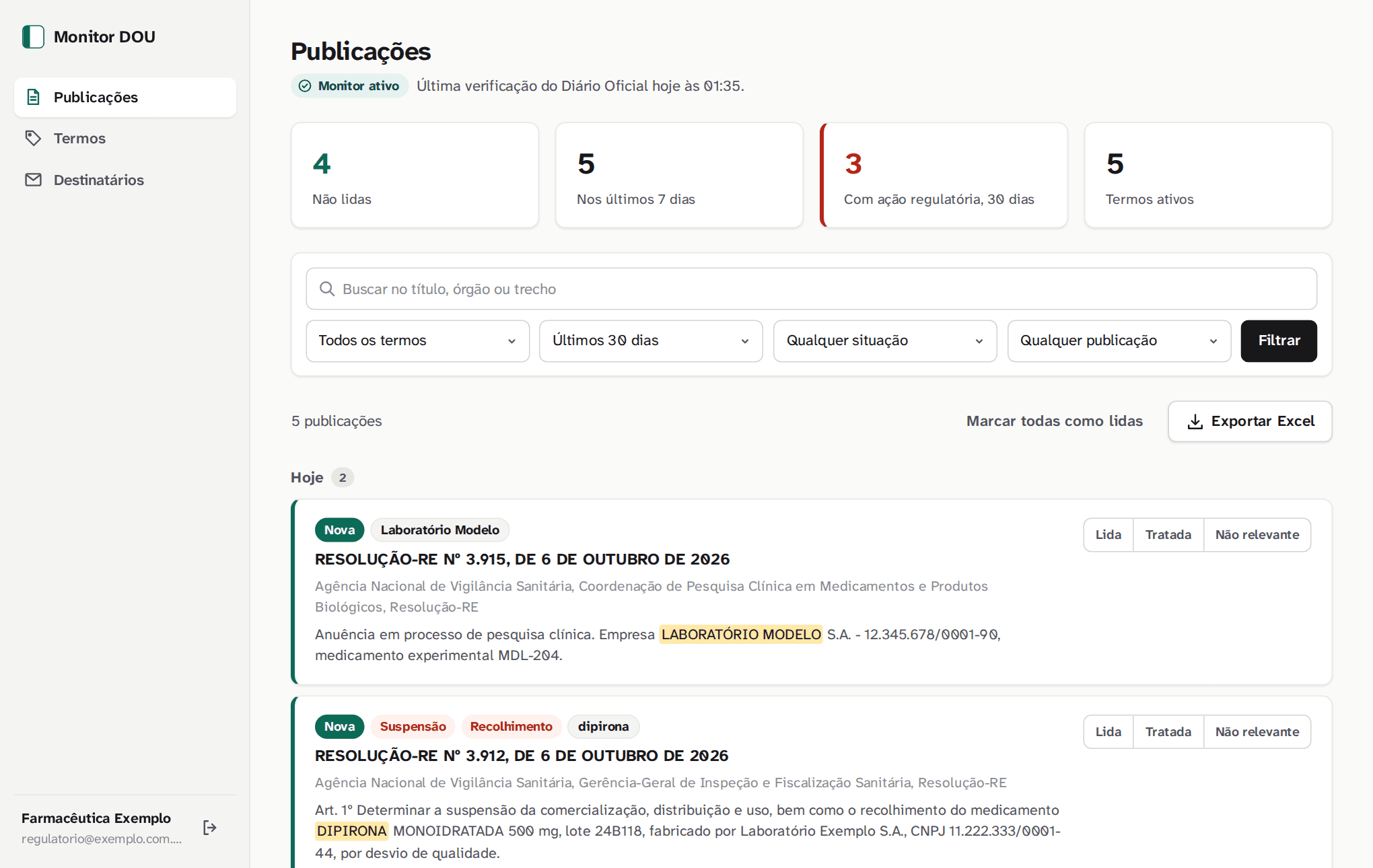Mark Resolução 3.915 as Não relevante

1257,535
